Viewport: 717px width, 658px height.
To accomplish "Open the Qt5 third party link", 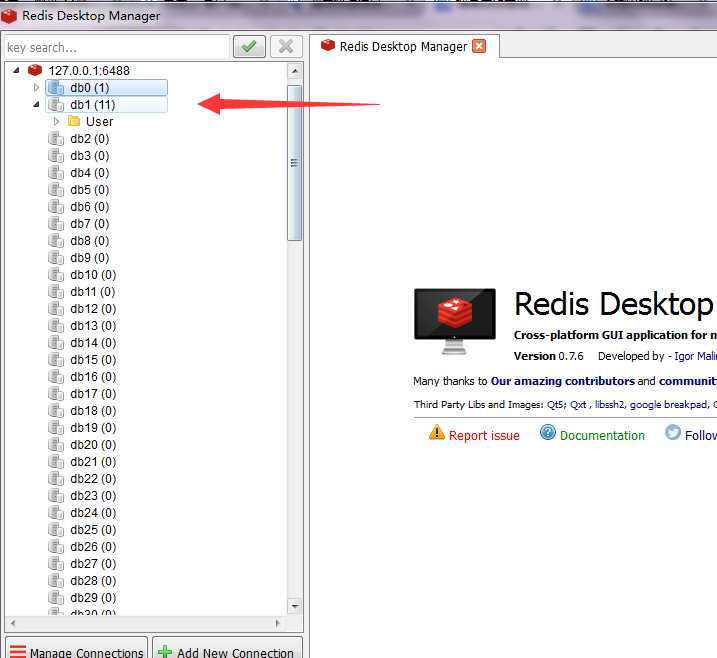I will (556, 404).
